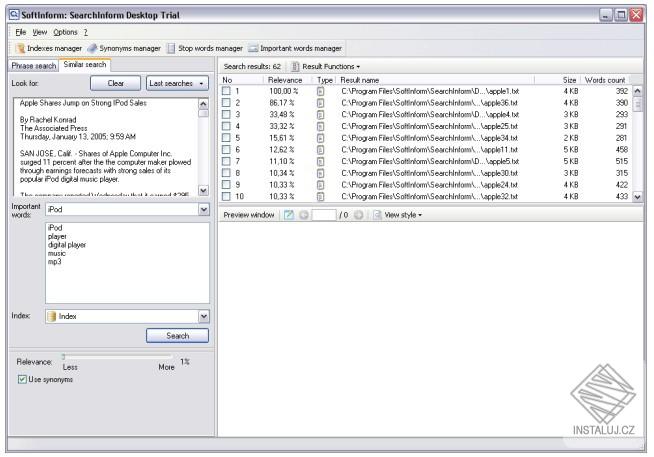Click the file type icon for apple5.txt
This screenshot has height=457, width=654.
(320, 161)
